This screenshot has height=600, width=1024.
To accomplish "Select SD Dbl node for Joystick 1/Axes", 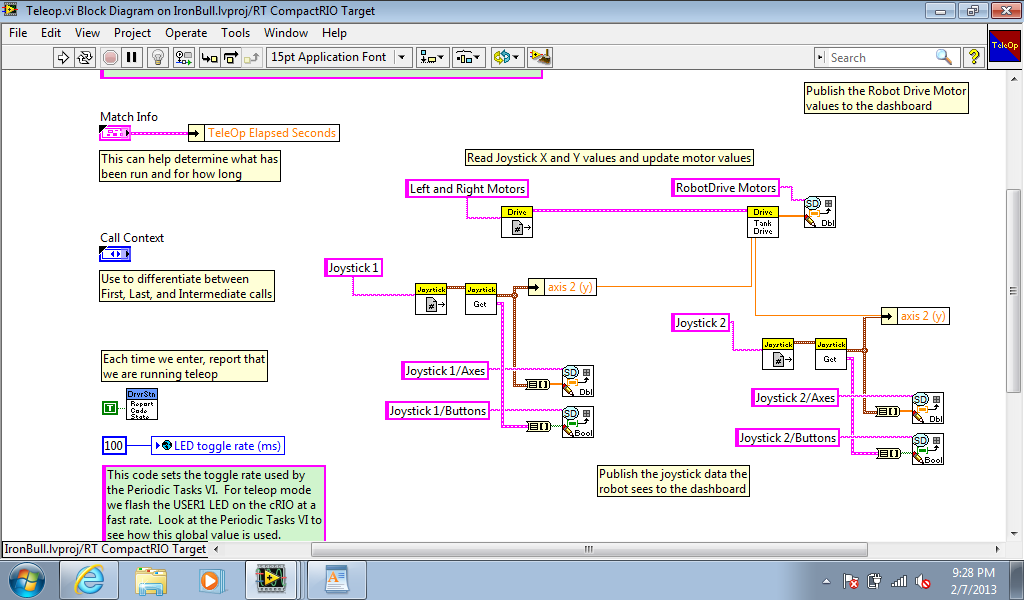I will (x=578, y=381).
